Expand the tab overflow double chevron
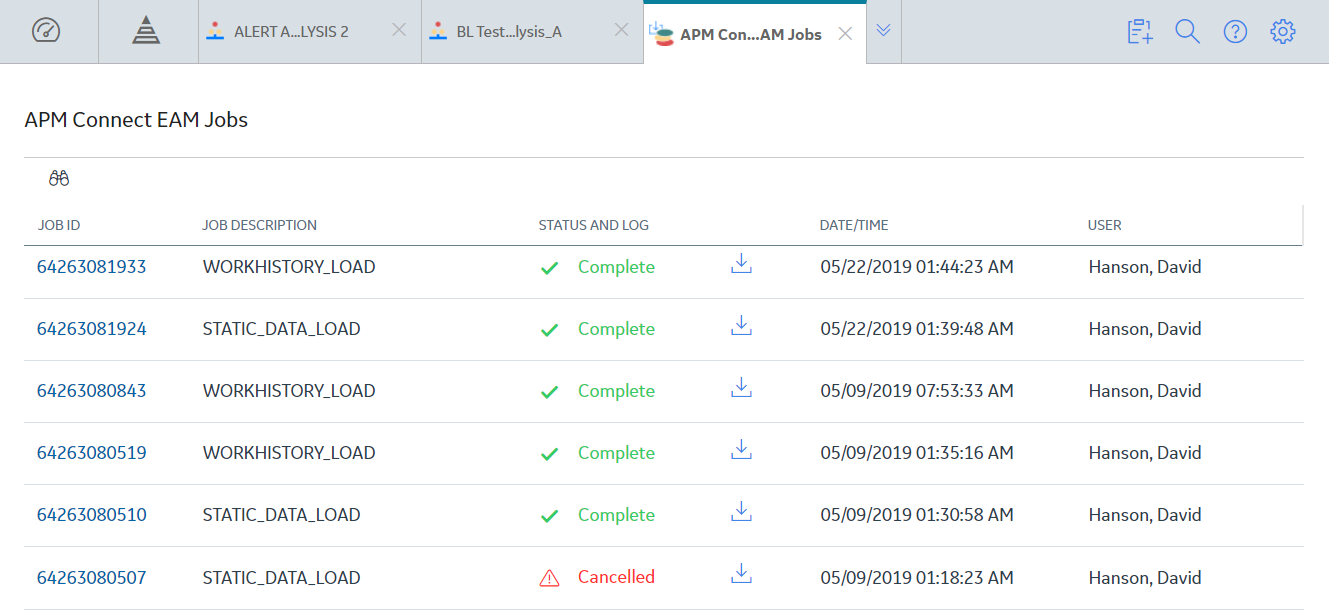The height and width of the screenshot is (612, 1329). click(883, 31)
